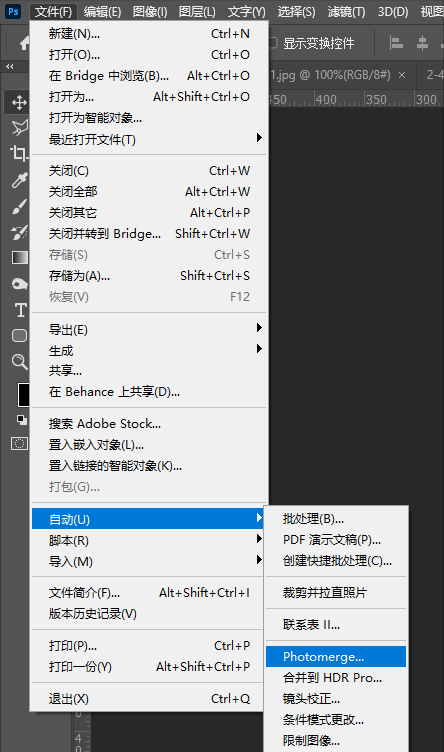The height and width of the screenshot is (752, 444).
Task: Select the Brush tool
Action: (19, 207)
